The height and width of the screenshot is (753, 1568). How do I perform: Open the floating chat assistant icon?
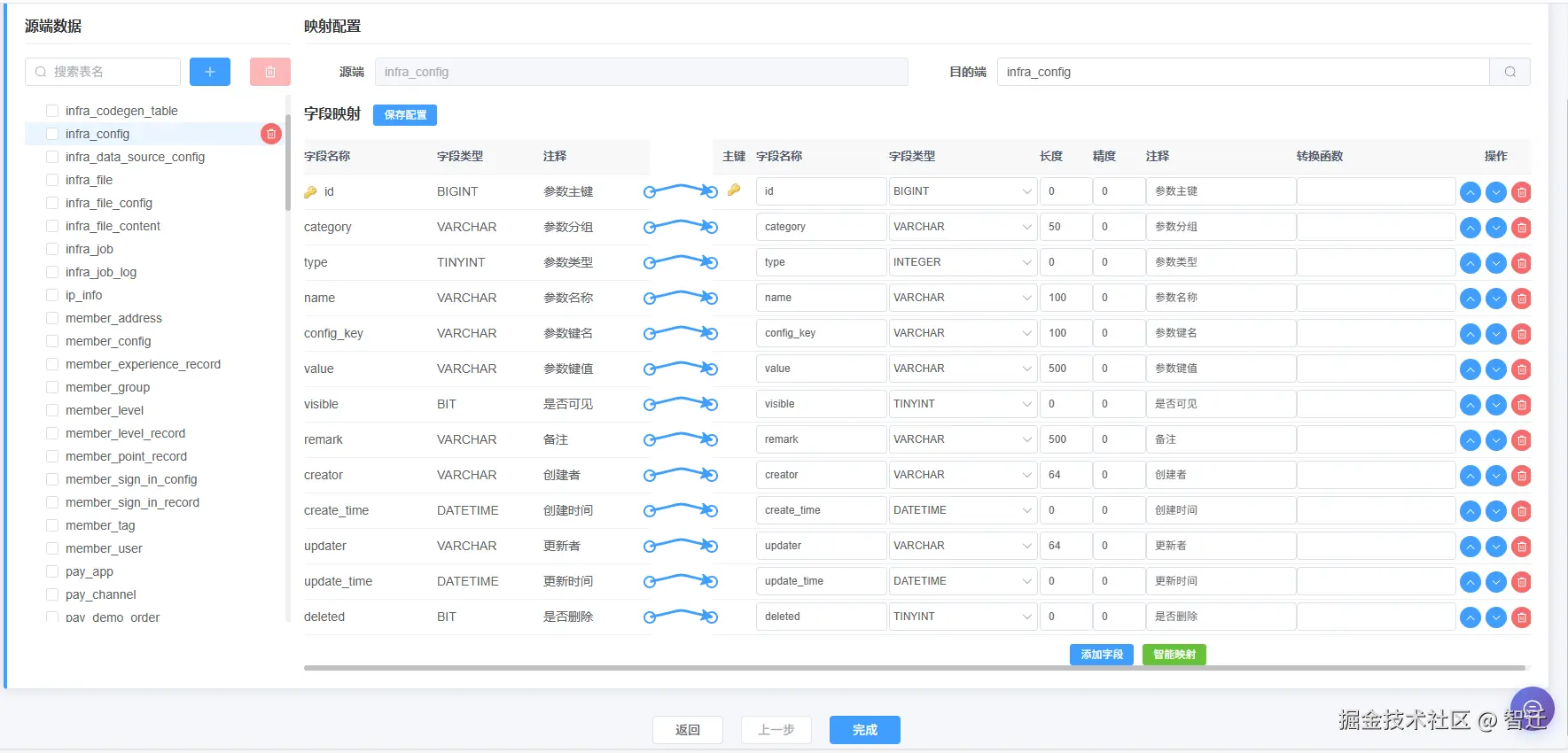[x=1533, y=709]
